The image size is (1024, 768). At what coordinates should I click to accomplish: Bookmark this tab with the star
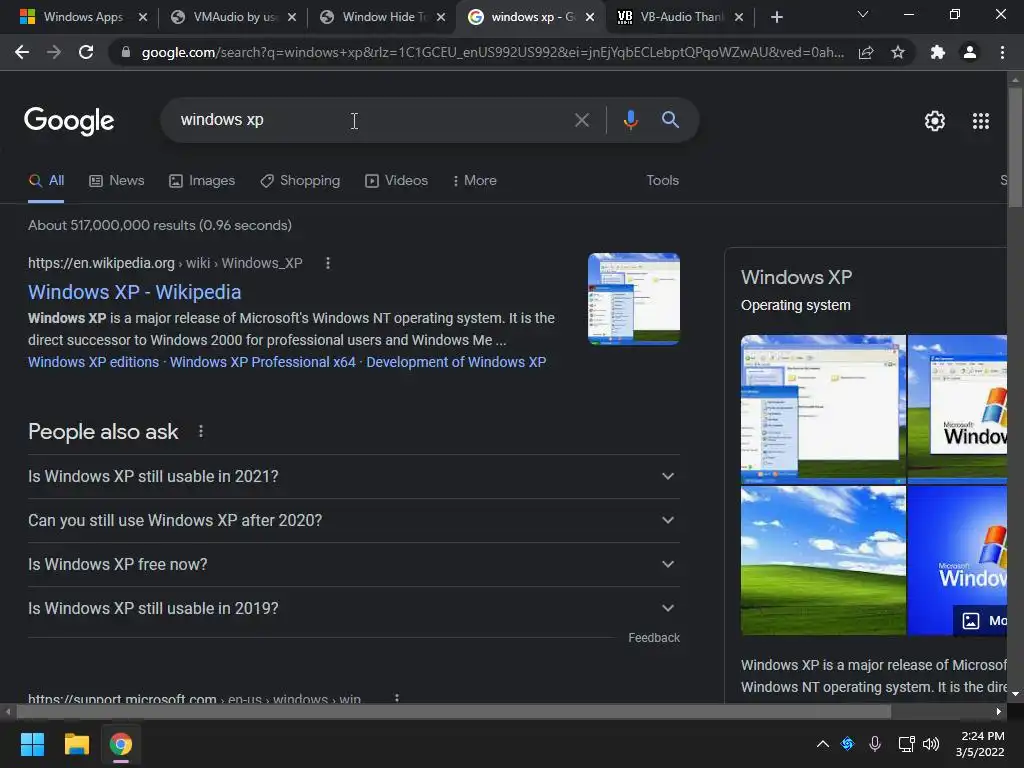[898, 52]
